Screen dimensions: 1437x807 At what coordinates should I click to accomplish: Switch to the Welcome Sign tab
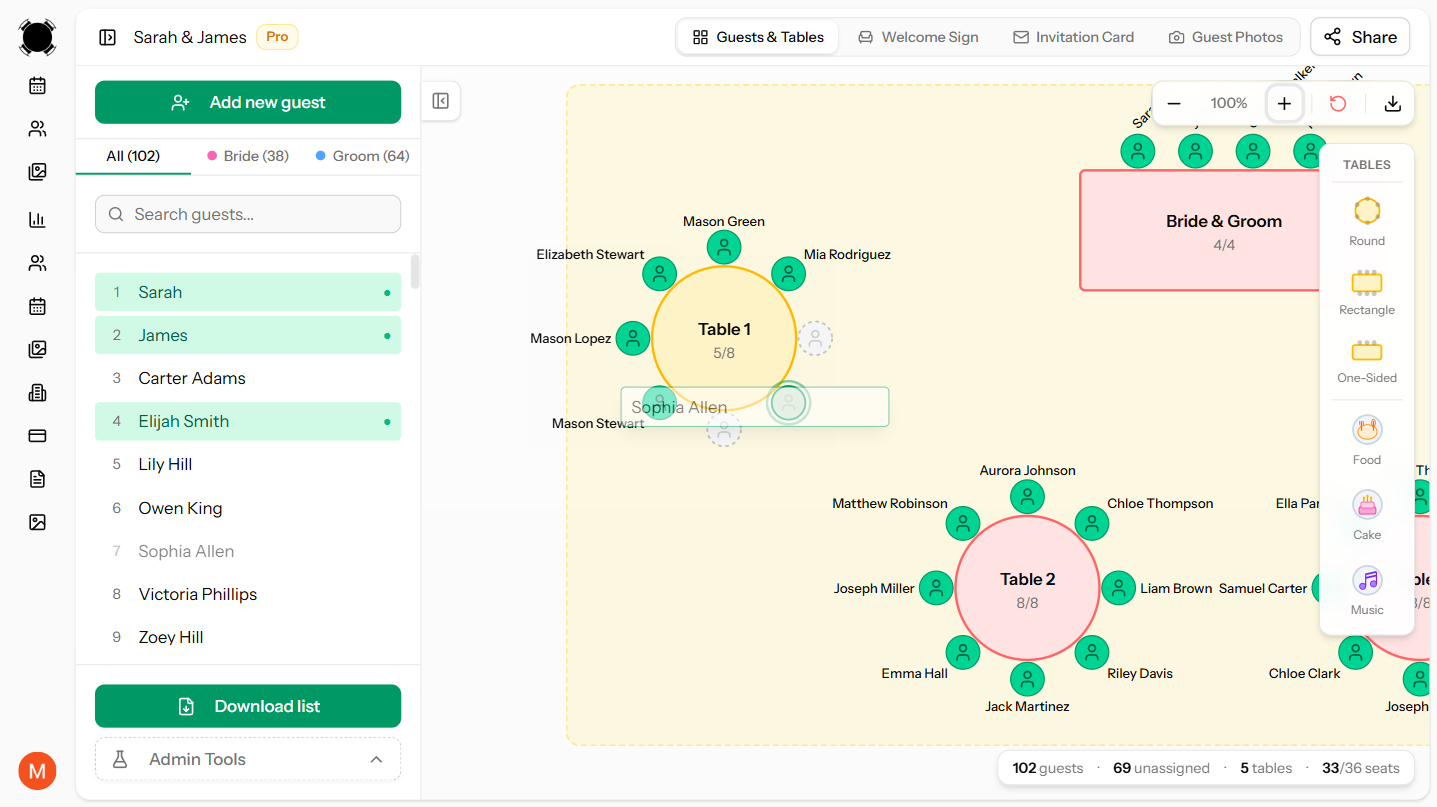pos(918,37)
